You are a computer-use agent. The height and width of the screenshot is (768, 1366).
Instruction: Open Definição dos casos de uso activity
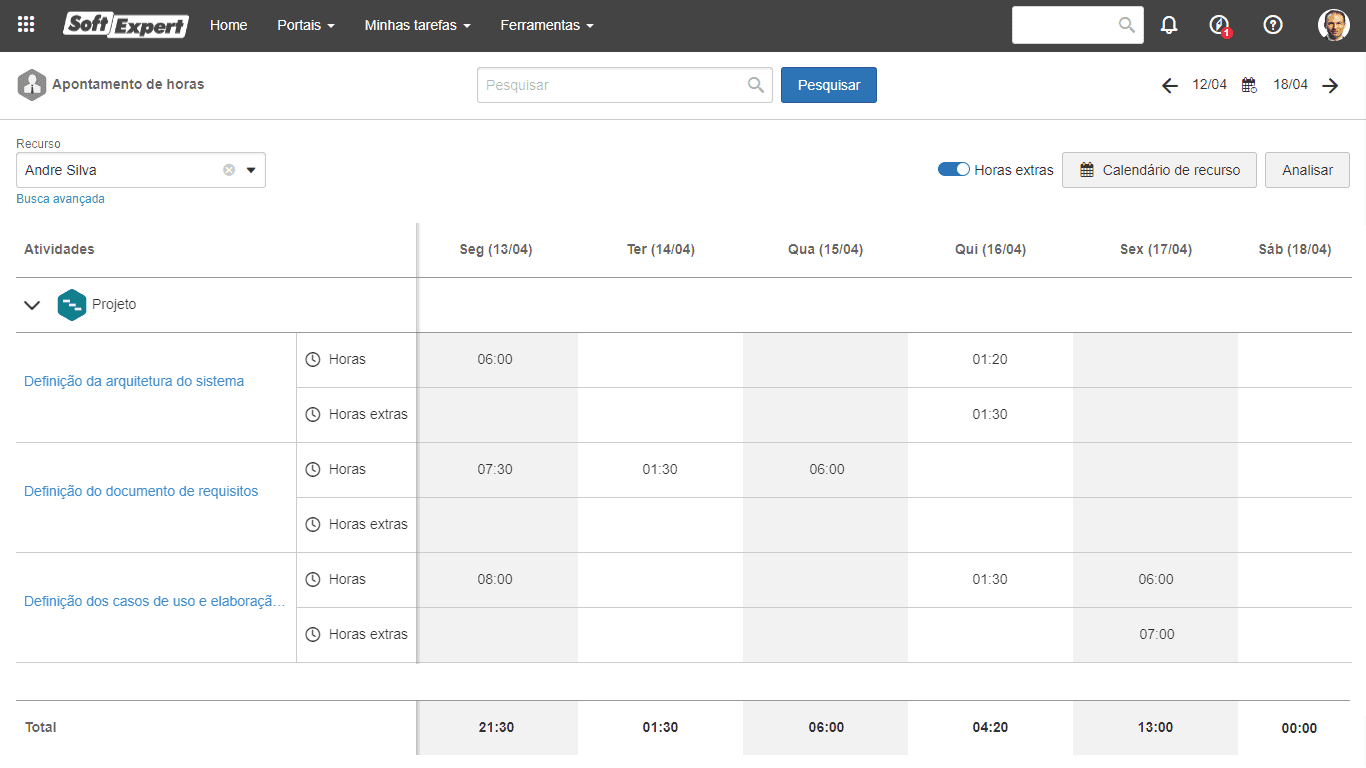coord(155,601)
